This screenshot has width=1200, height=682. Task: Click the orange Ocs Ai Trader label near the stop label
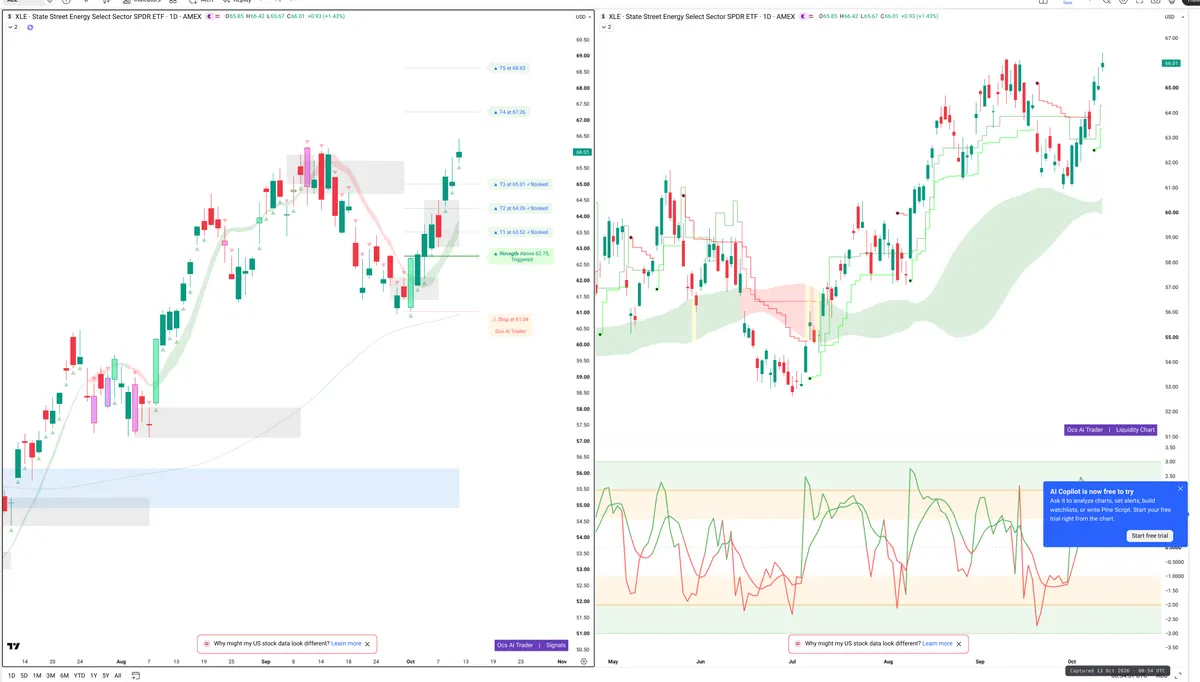pyautogui.click(x=510, y=330)
